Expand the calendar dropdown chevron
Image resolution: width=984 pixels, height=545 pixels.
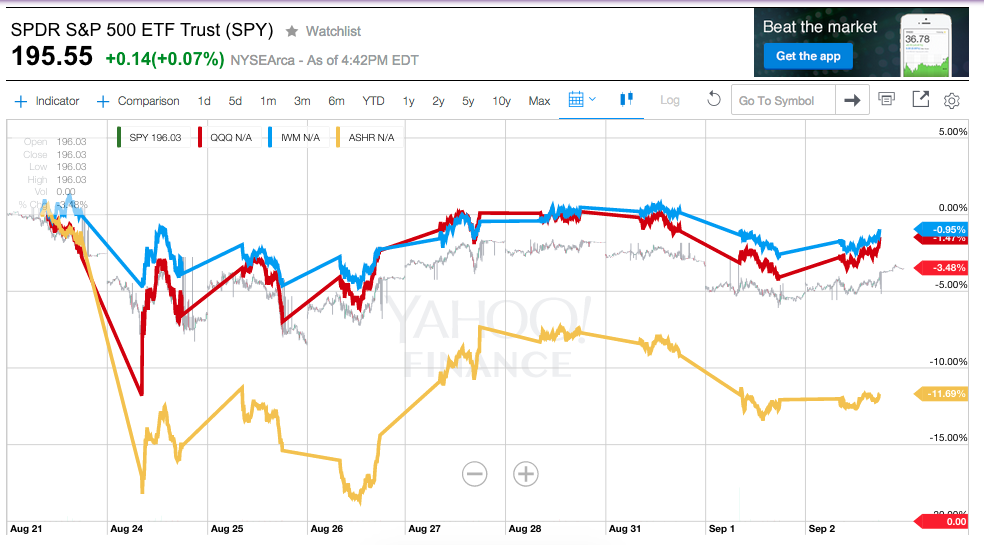pyautogui.click(x=592, y=99)
